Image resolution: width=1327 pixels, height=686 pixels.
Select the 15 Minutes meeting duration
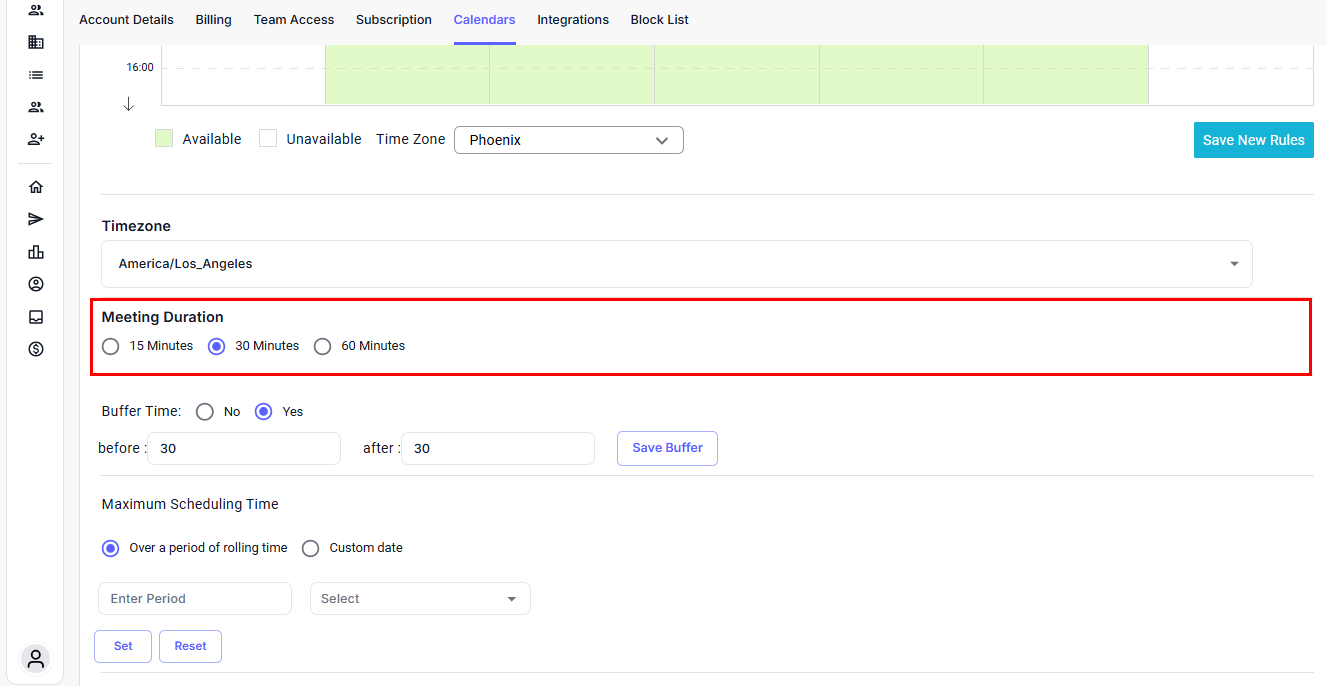111,346
